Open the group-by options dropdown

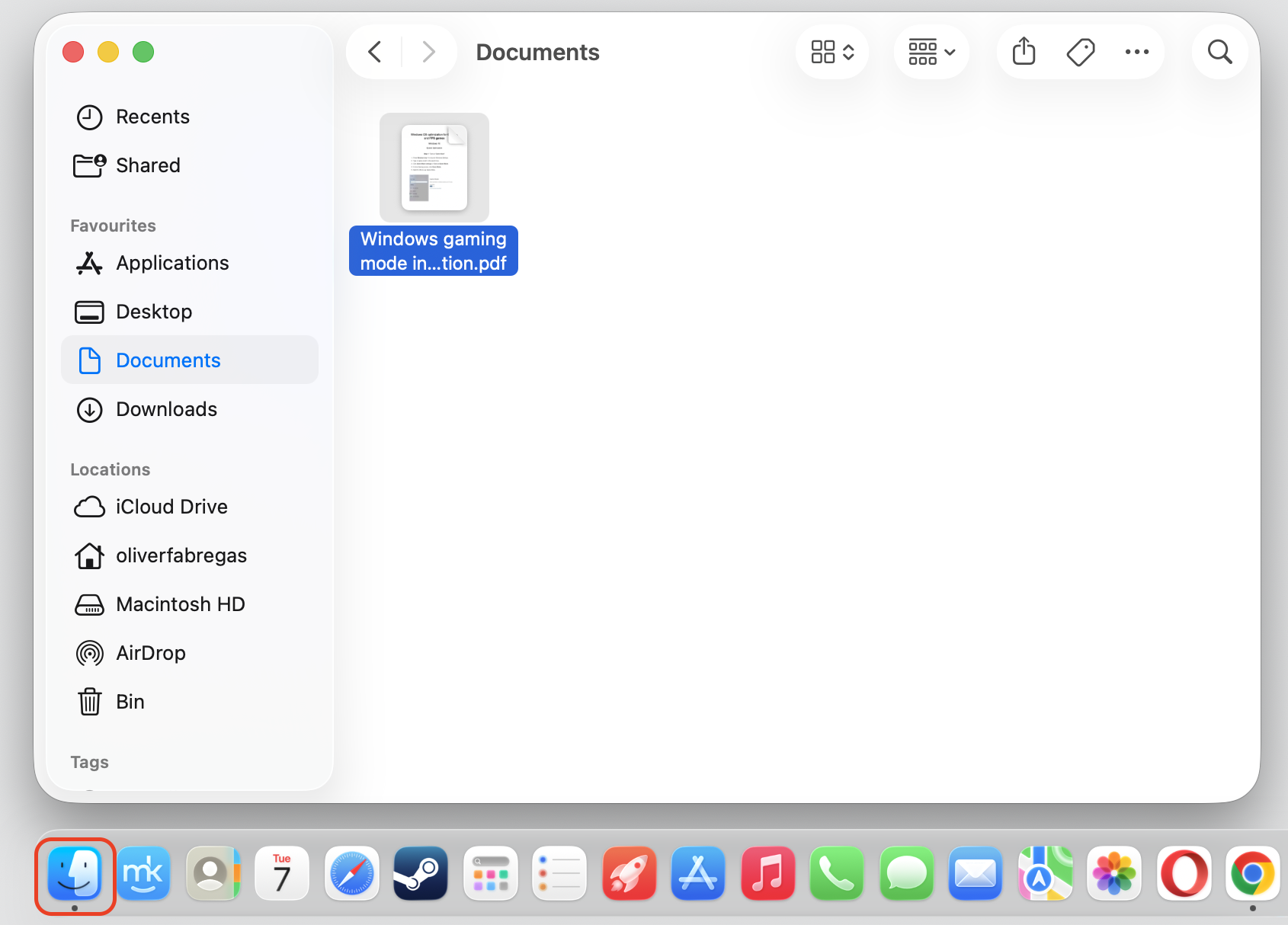click(x=931, y=52)
